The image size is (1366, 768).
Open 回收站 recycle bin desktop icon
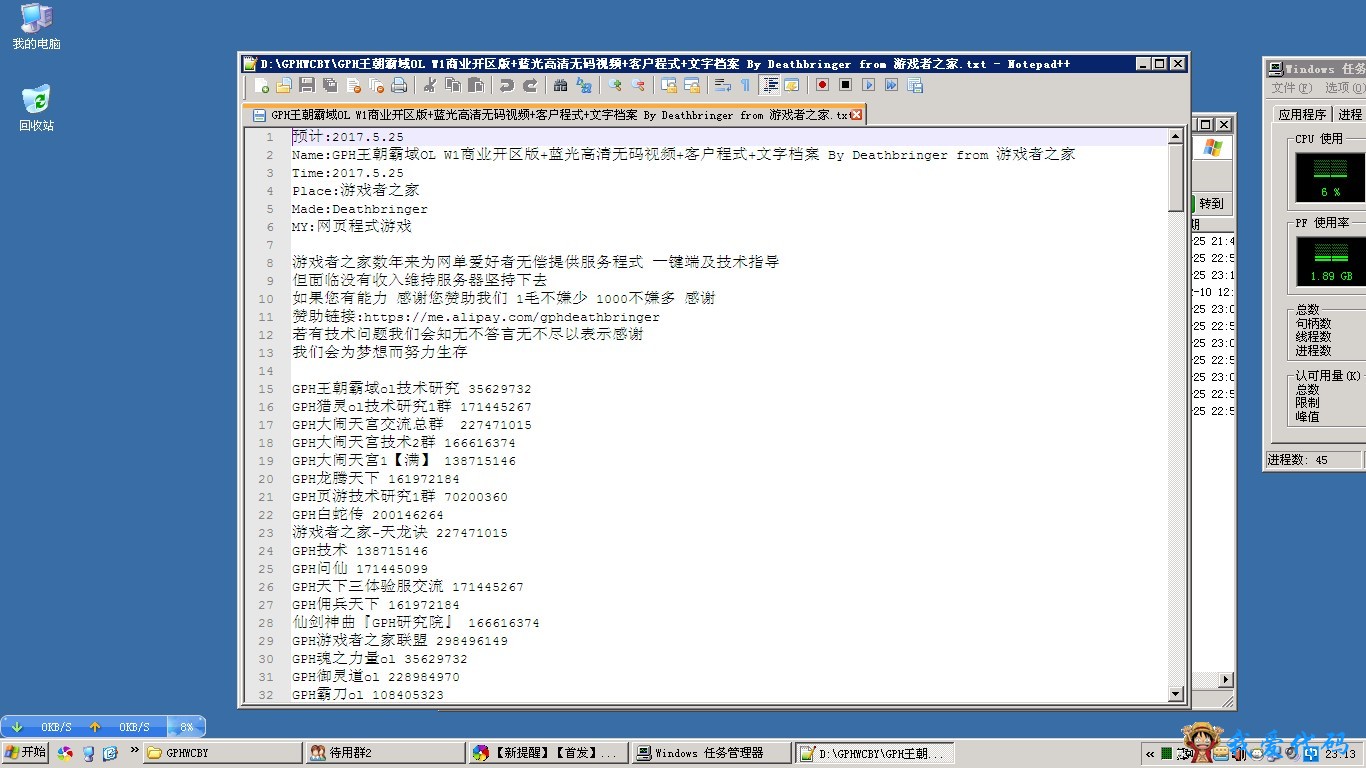click(x=36, y=108)
